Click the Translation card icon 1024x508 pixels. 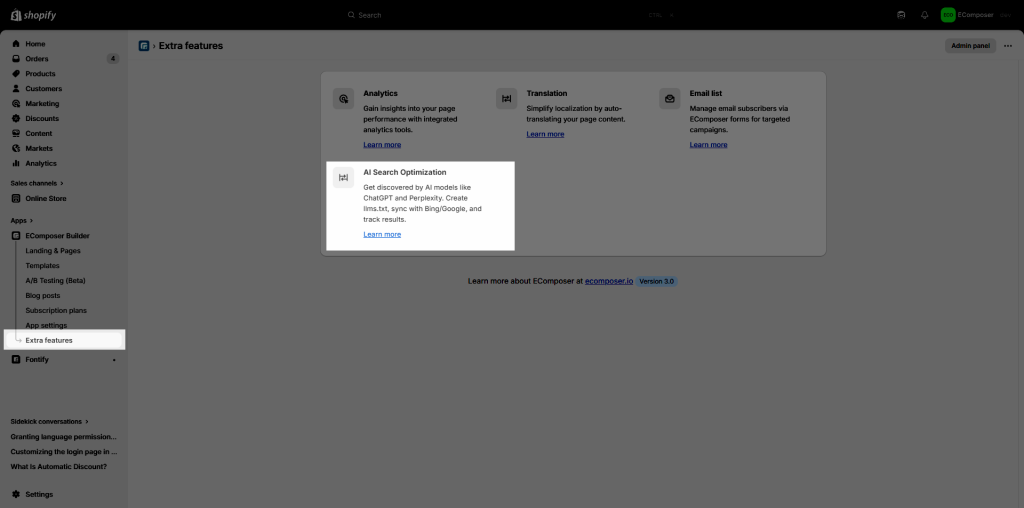[x=506, y=98]
